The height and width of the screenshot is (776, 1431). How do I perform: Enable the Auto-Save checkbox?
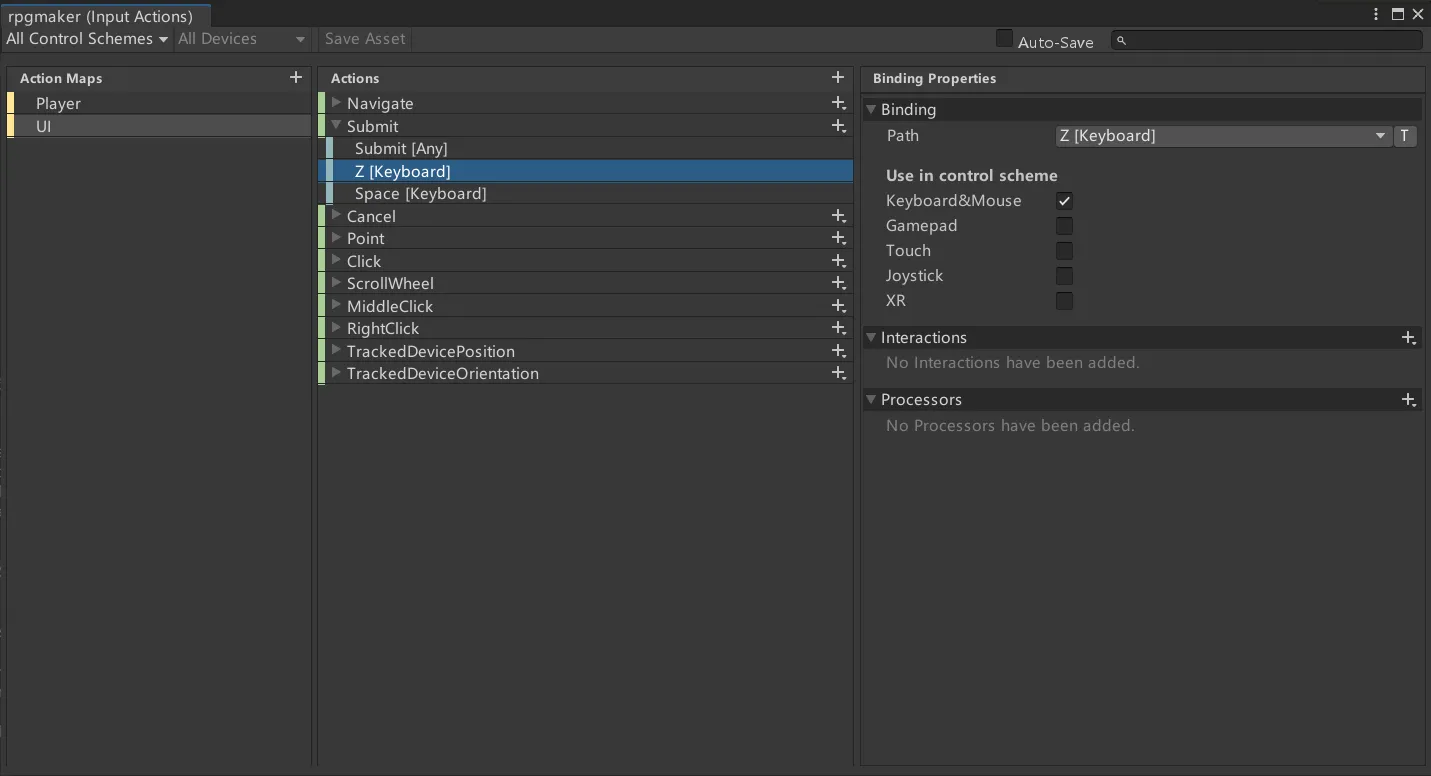(x=1004, y=39)
